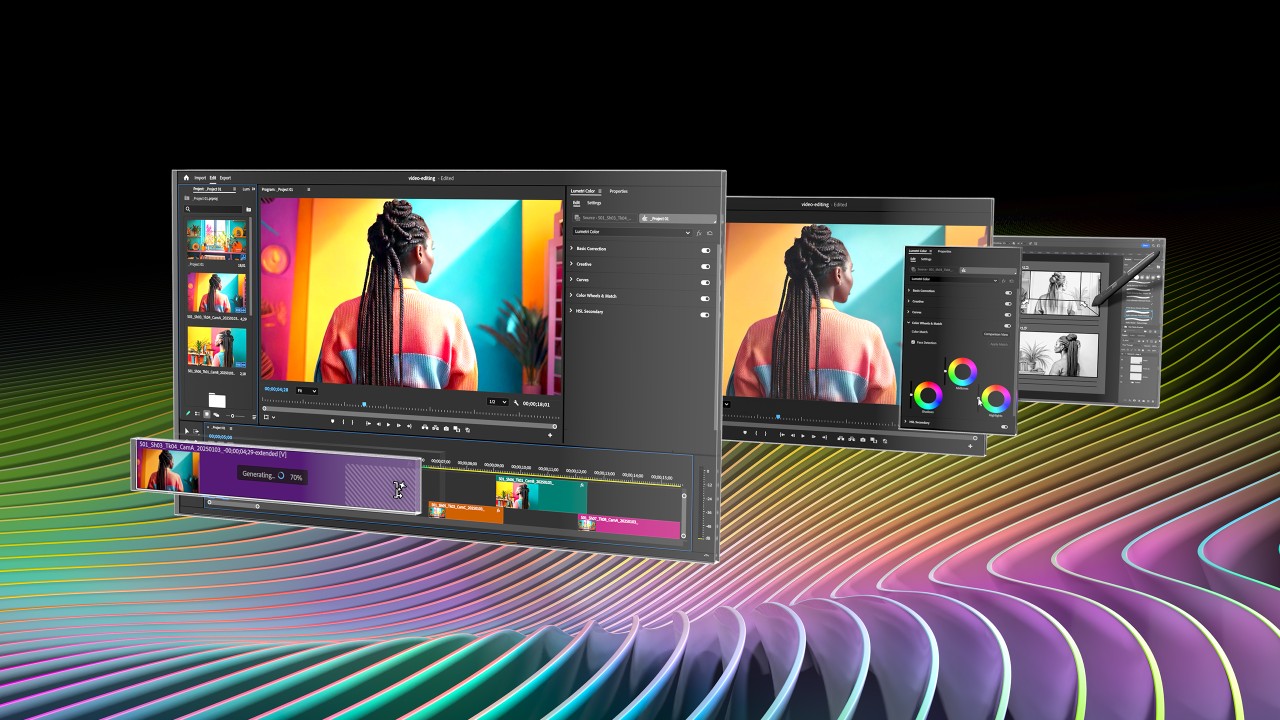The image size is (1280, 720).
Task: Expand Color Wheels & Match in main panel
Action: coord(572,295)
